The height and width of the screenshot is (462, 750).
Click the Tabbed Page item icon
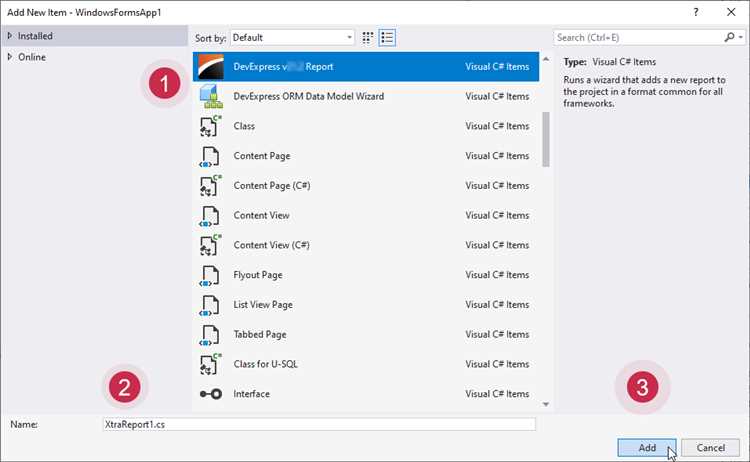click(x=210, y=334)
